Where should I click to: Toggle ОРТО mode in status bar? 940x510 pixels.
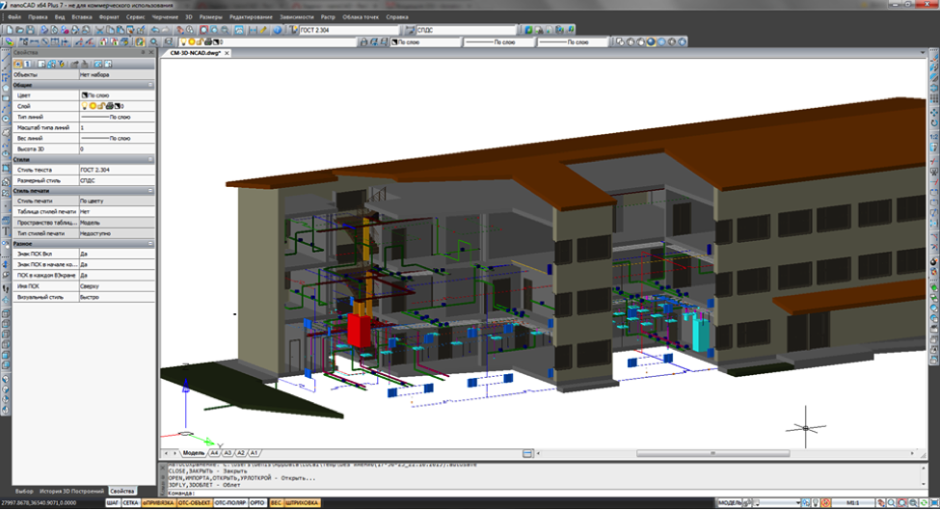pos(256,502)
